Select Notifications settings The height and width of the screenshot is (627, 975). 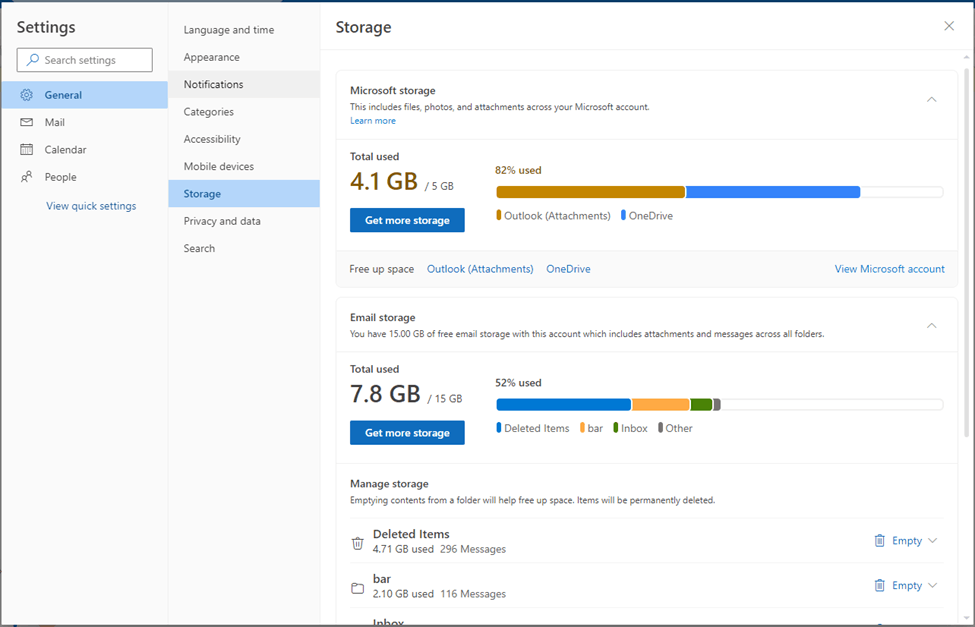point(244,84)
